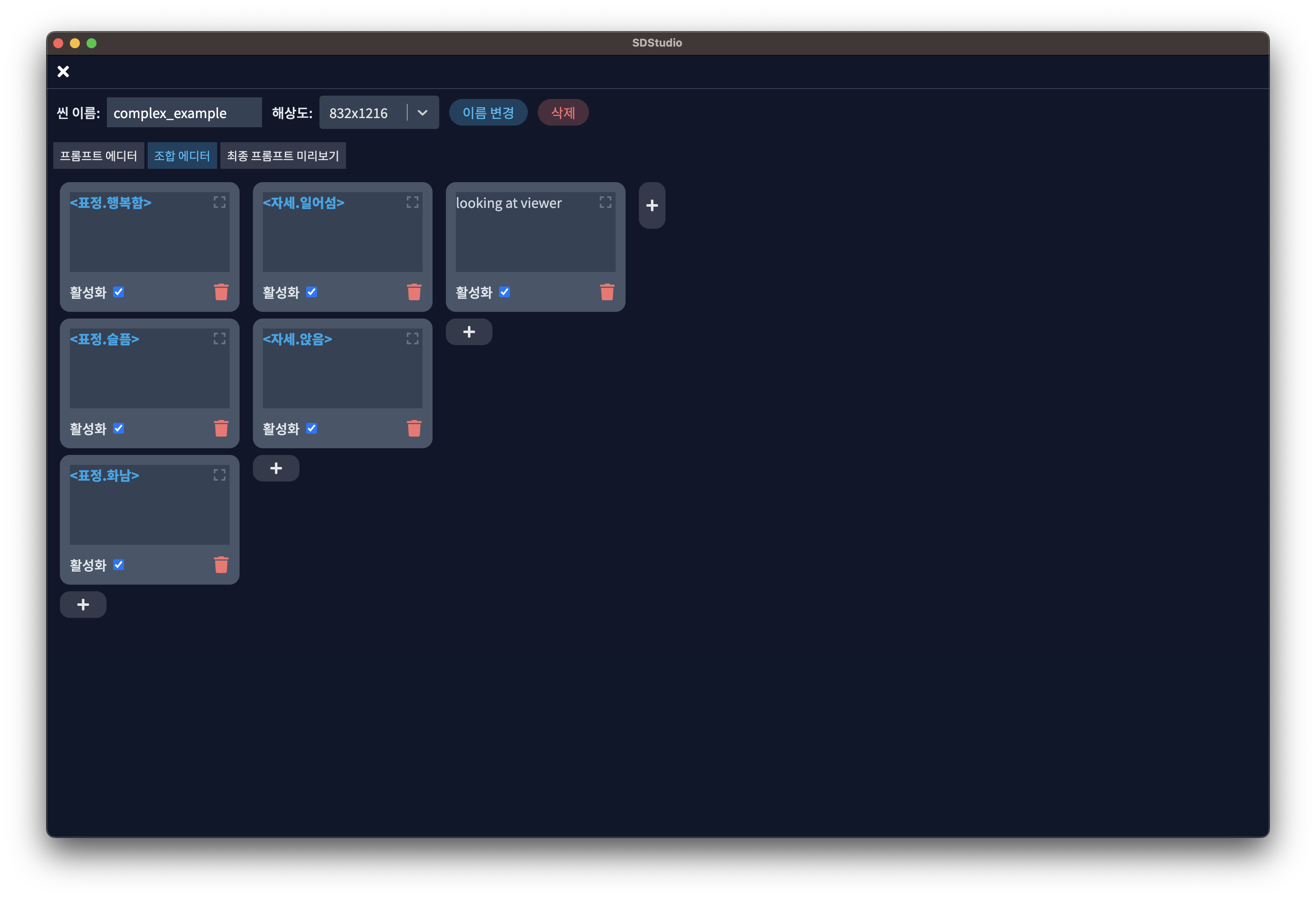Close the scene editor with the X icon

click(x=63, y=72)
